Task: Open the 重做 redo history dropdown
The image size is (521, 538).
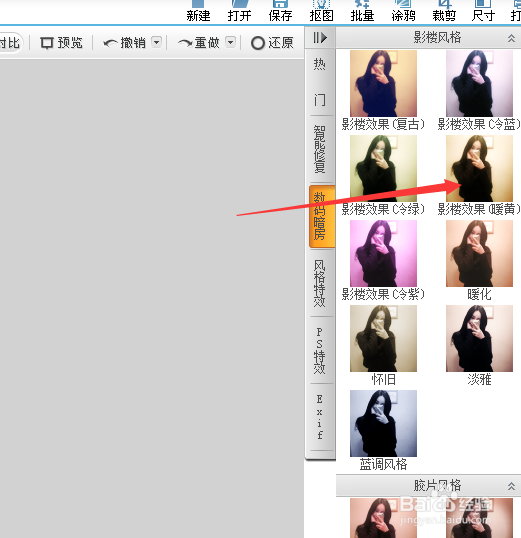Action: pyautogui.click(x=231, y=43)
